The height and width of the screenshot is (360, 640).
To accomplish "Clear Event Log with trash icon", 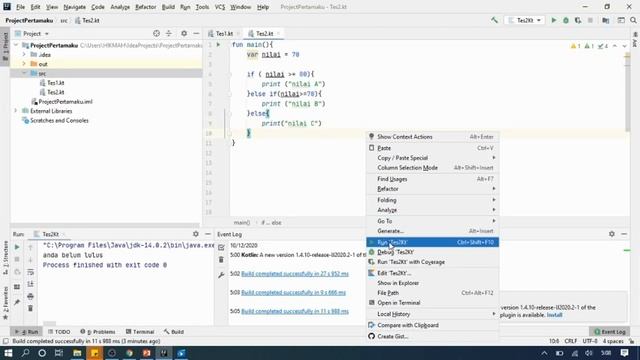I will [x=221, y=260].
